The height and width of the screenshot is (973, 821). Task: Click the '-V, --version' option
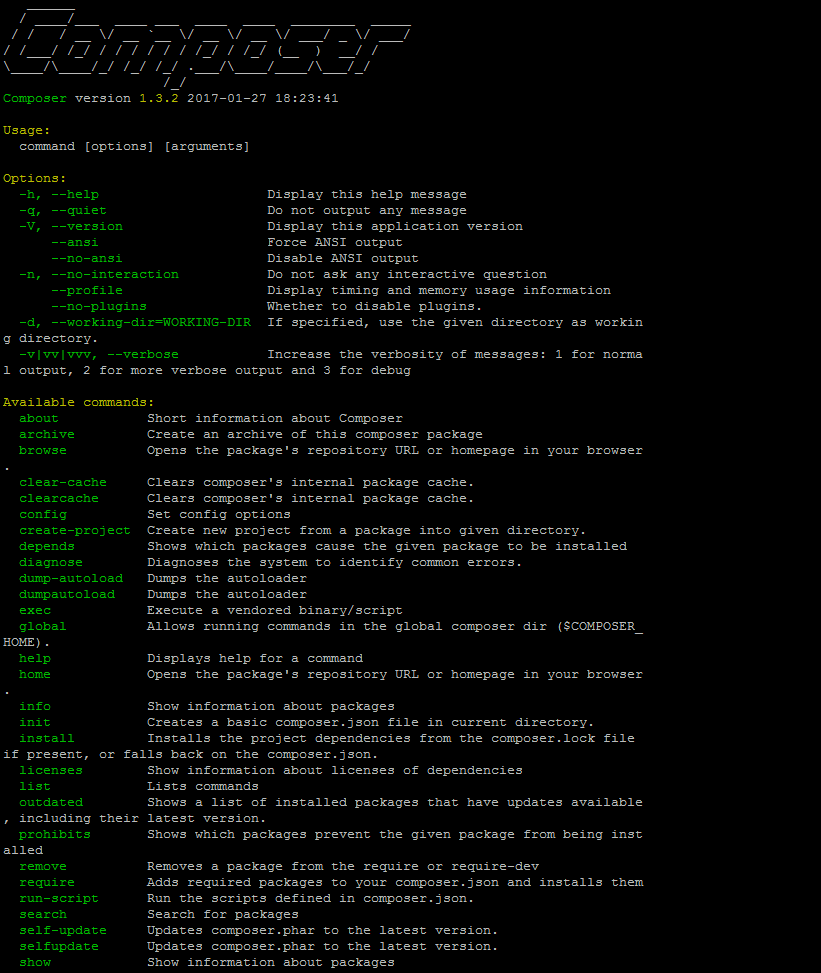coord(71,226)
